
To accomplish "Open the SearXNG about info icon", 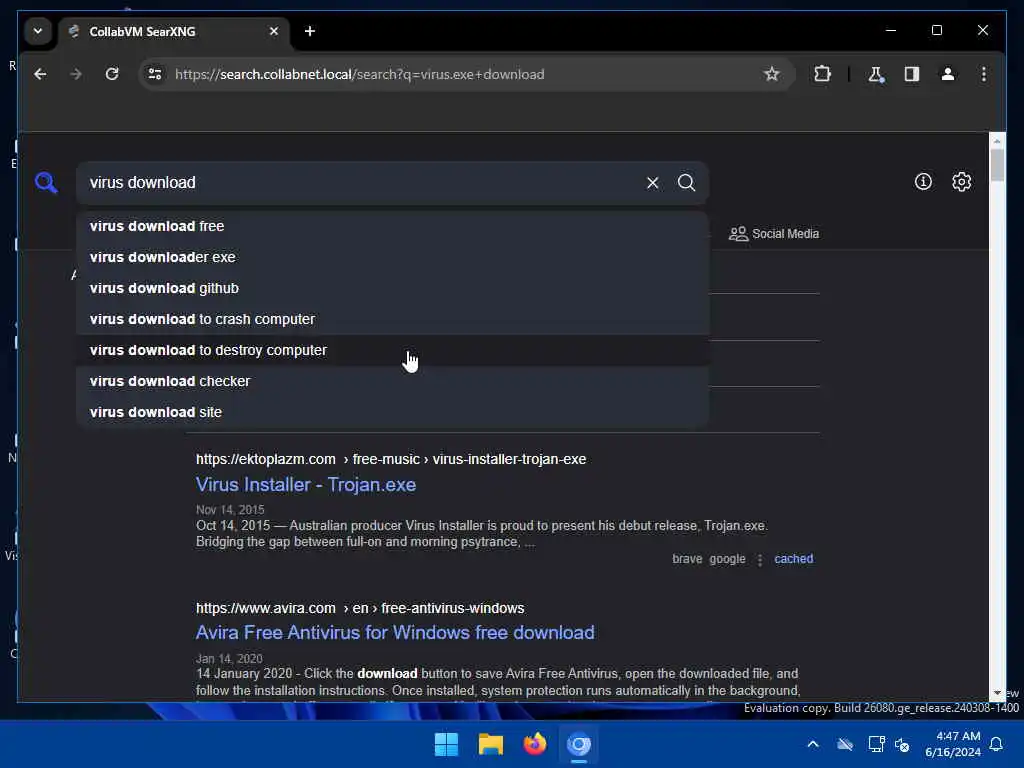I will point(923,182).
